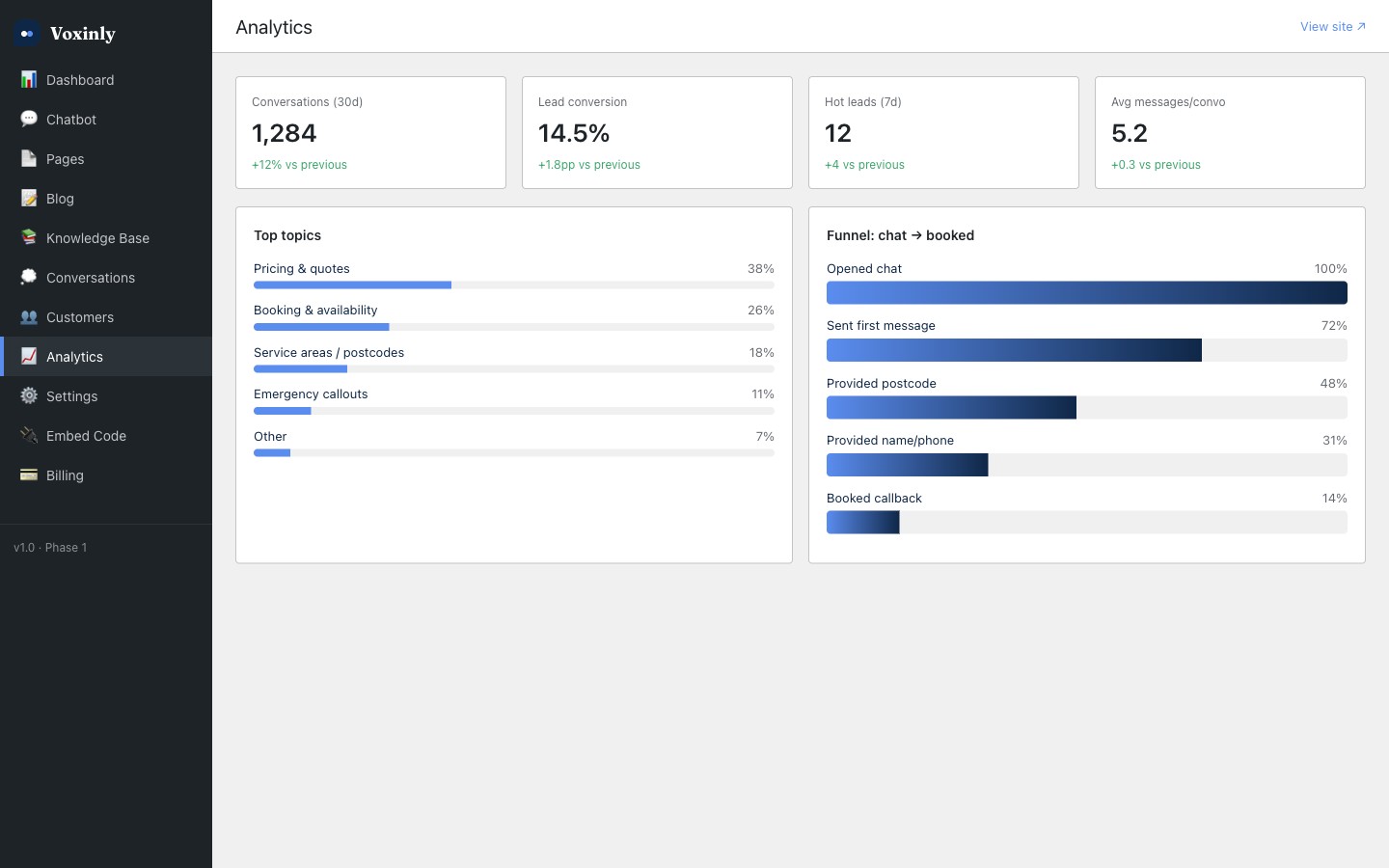1389x868 pixels.
Task: Click the Customers people icon
Action: click(x=29, y=317)
